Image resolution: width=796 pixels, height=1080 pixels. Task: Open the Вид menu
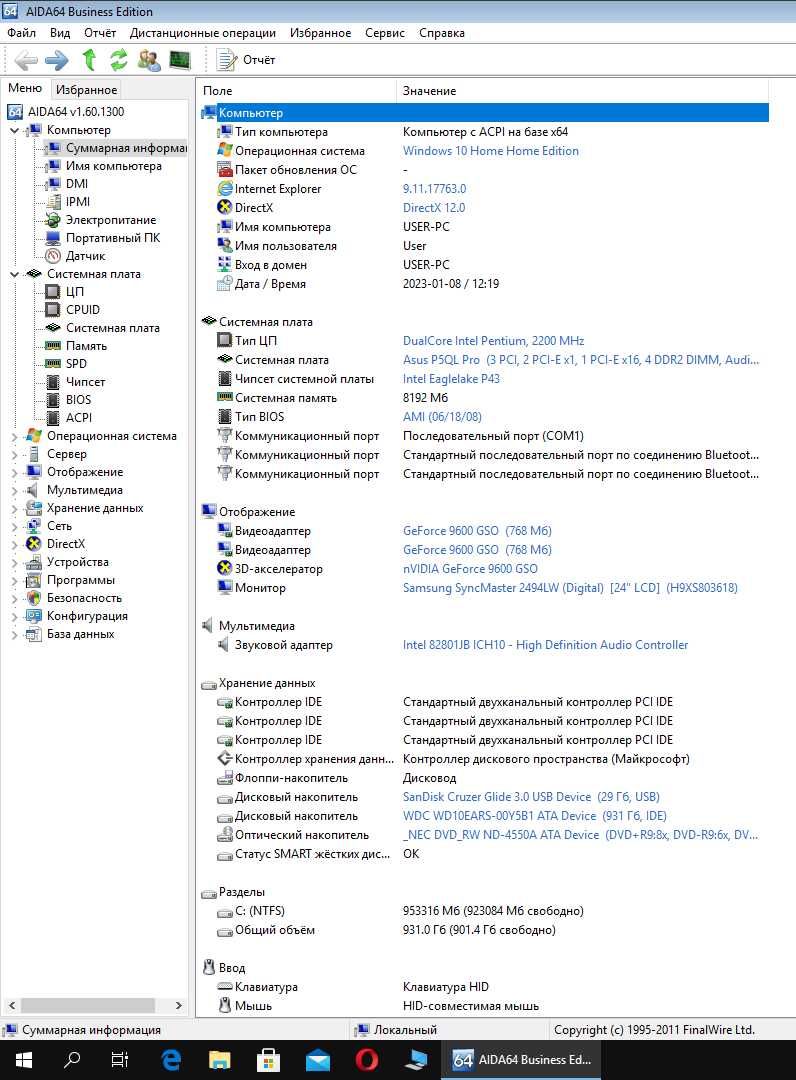(60, 33)
